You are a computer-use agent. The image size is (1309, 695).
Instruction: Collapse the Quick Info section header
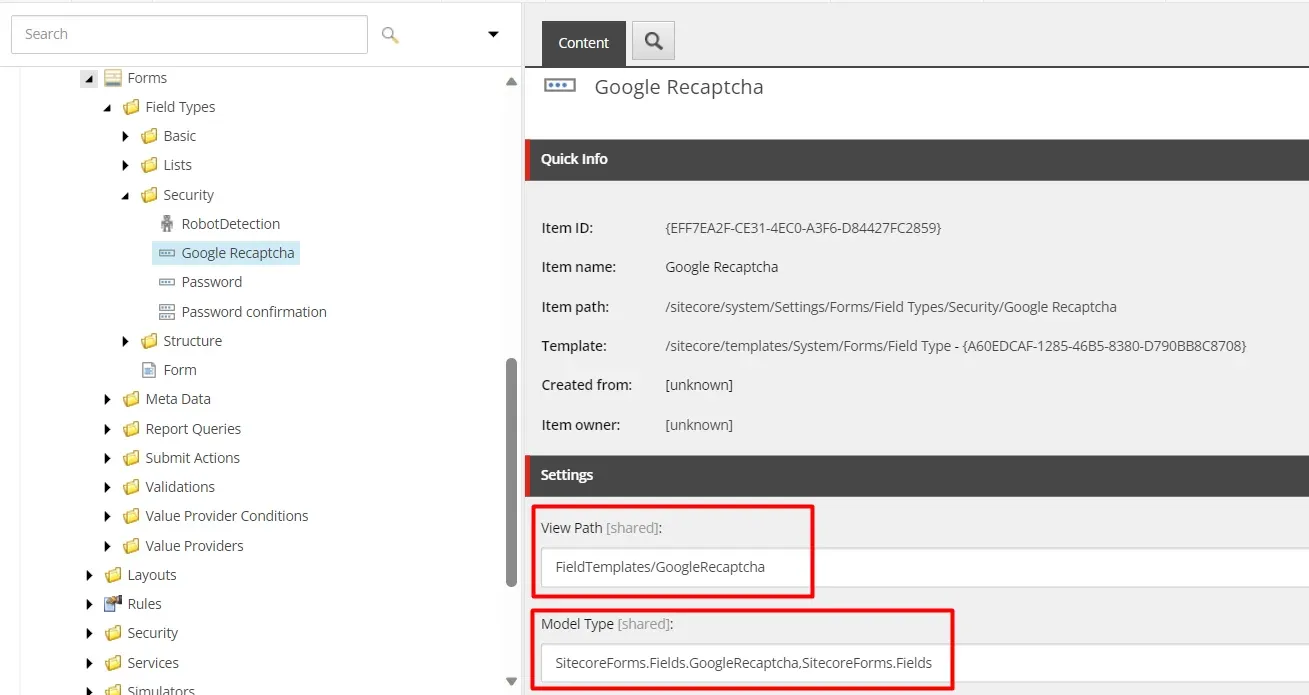tap(917, 159)
